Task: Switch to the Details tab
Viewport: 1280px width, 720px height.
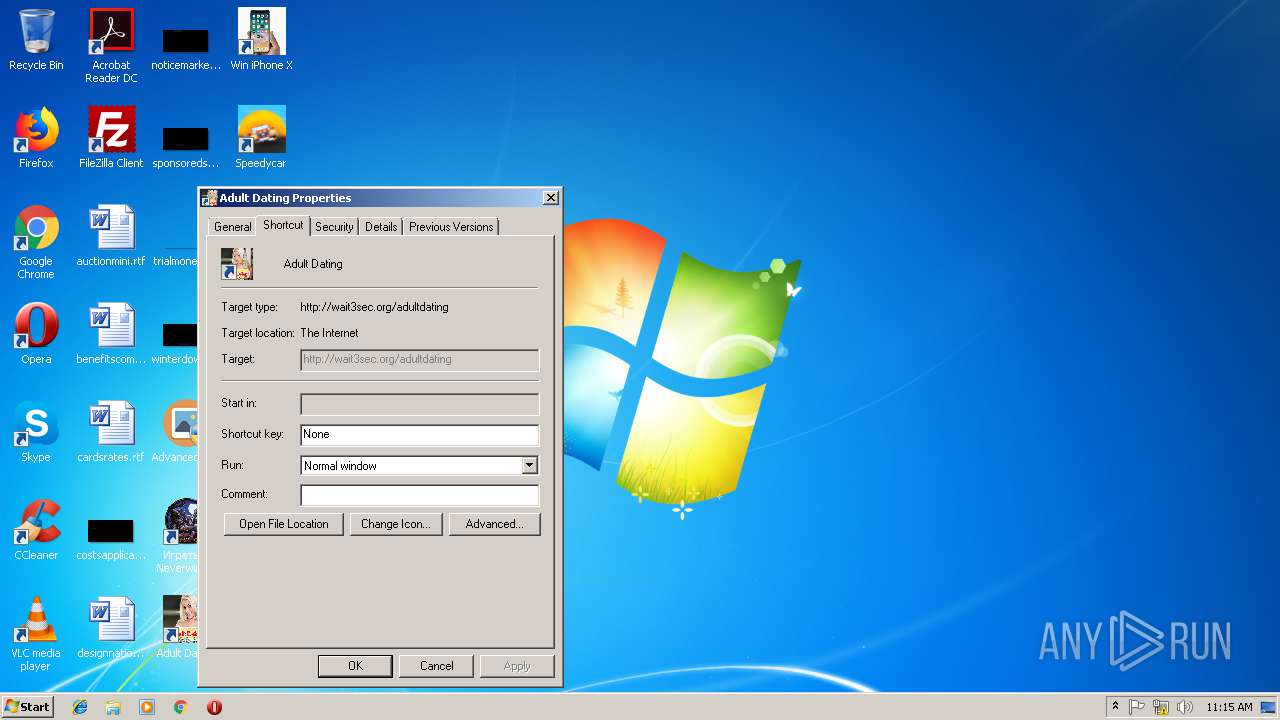Action: (381, 227)
